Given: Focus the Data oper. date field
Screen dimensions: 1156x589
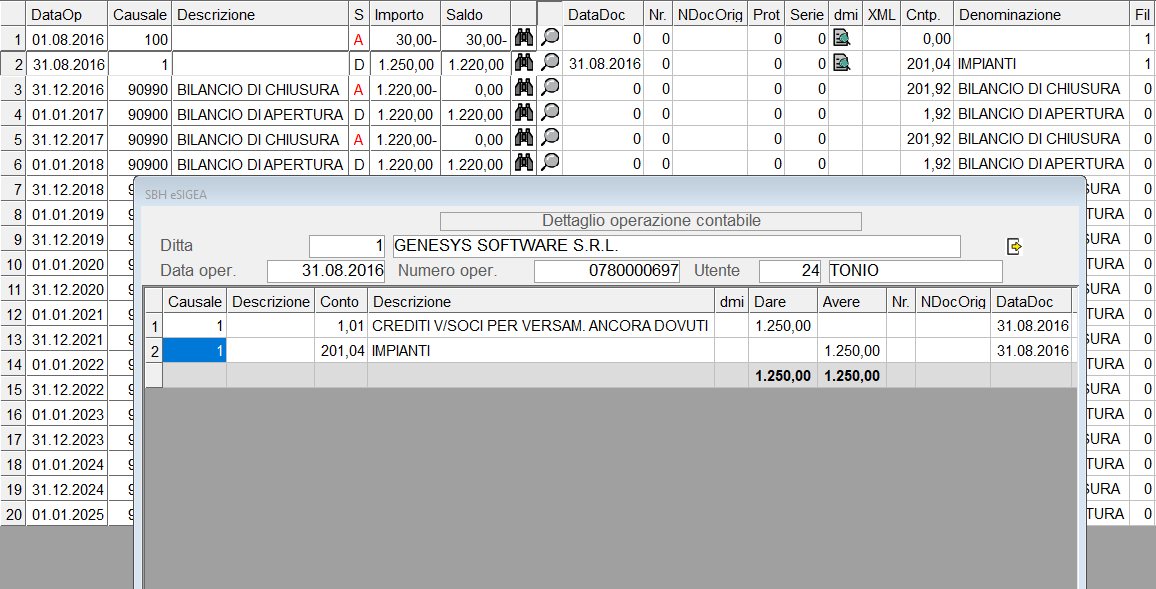Looking at the screenshot, I should (x=327, y=271).
